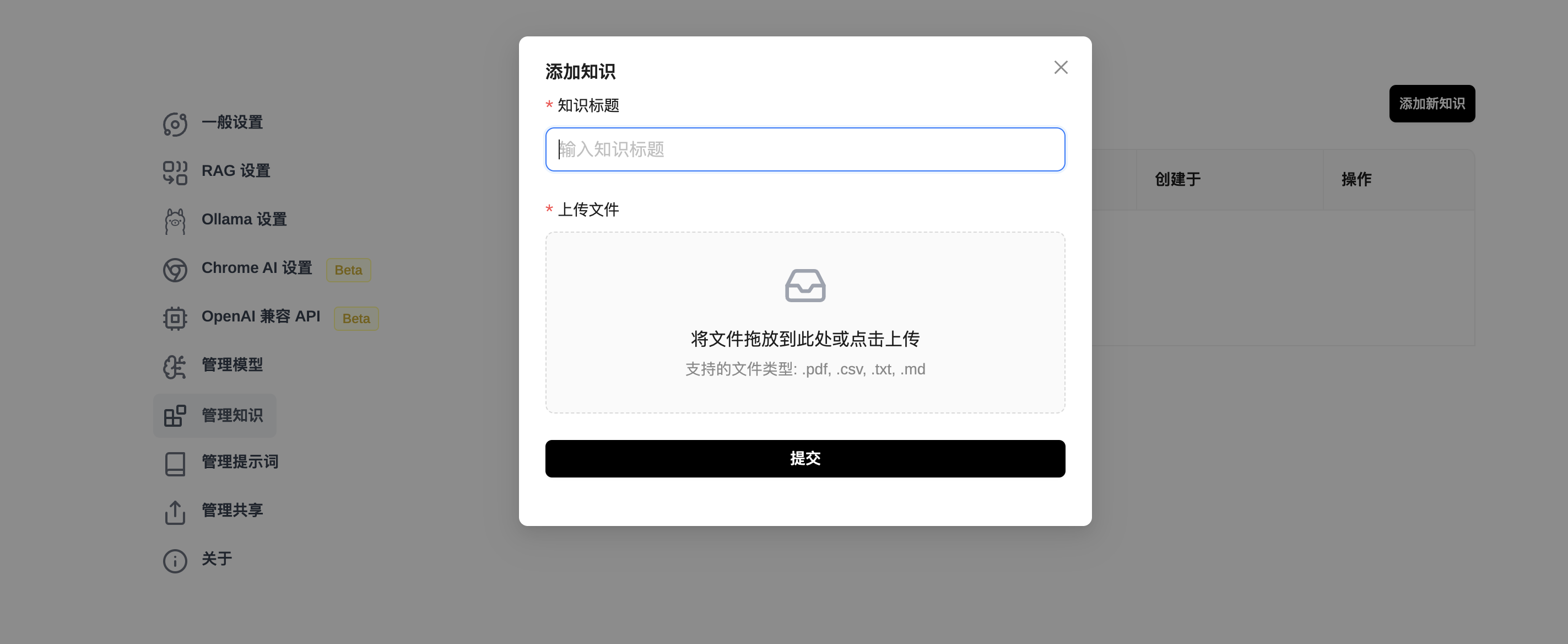Click the 管理模型 brain icon
The image size is (1568, 644).
click(x=175, y=367)
